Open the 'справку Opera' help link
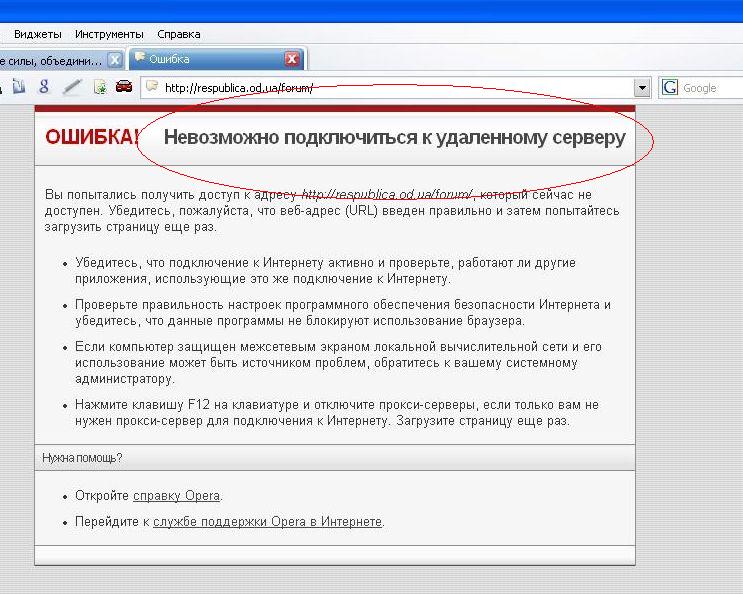Screen dimensions: 743x594 coord(176,496)
